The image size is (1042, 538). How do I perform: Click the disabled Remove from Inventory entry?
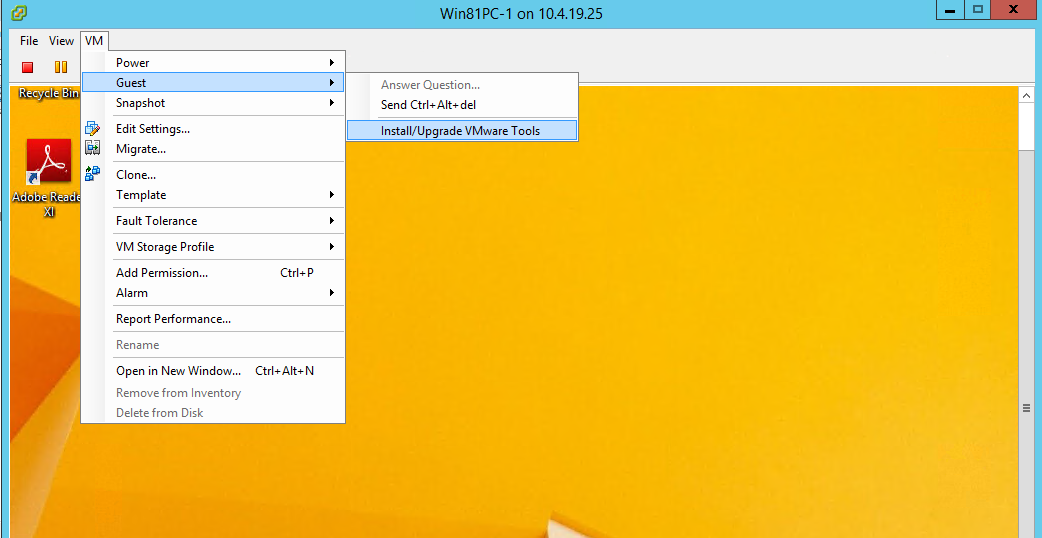pyautogui.click(x=213, y=393)
